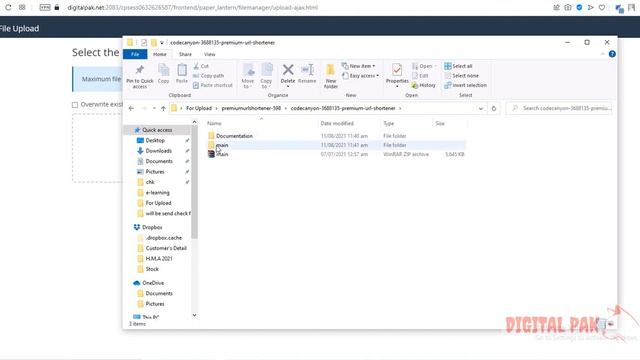
Task: Open the Move to ribbon button
Action: [248, 76]
